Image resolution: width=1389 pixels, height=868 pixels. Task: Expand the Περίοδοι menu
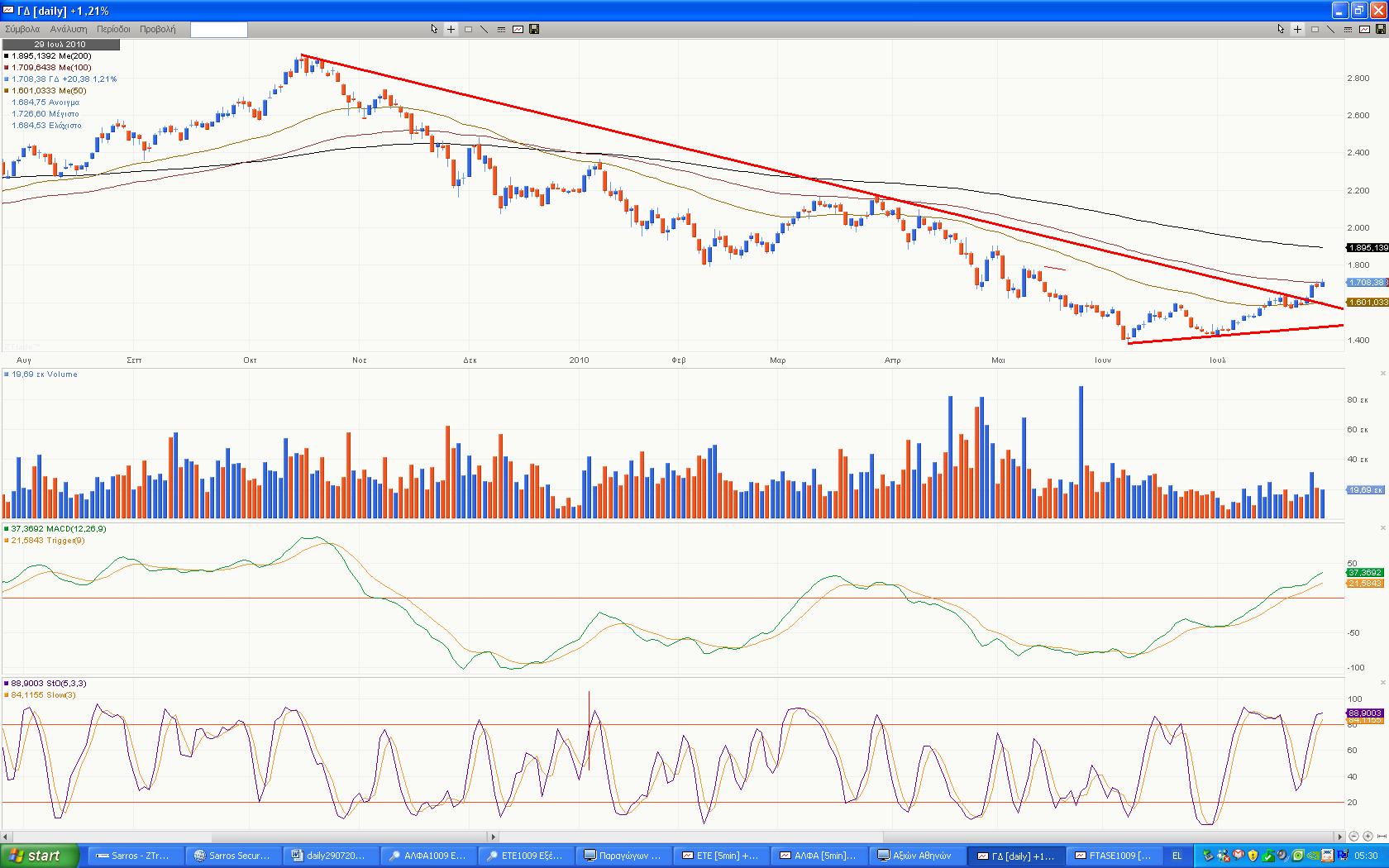click(113, 29)
